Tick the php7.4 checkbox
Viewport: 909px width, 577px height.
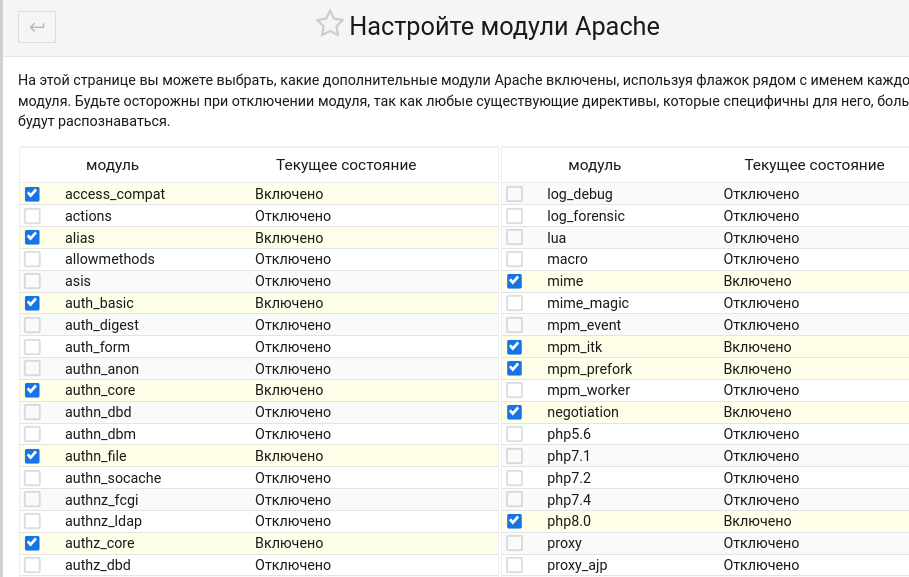pyautogui.click(x=515, y=499)
